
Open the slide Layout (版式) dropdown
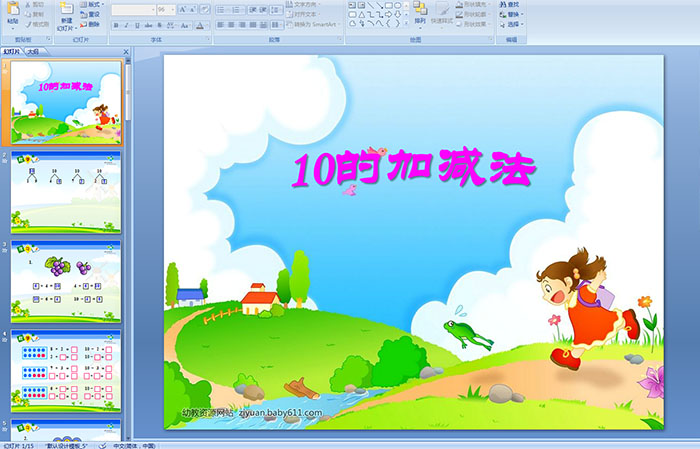[92, 4]
